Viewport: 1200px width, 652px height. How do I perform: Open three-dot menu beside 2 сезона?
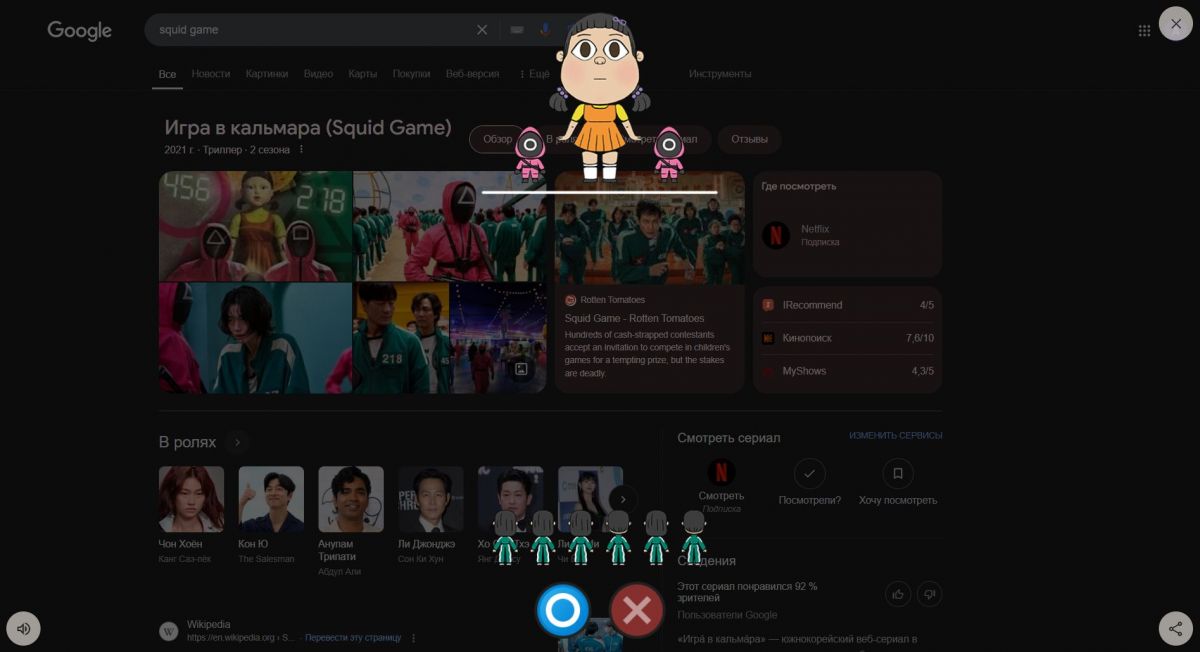301,150
